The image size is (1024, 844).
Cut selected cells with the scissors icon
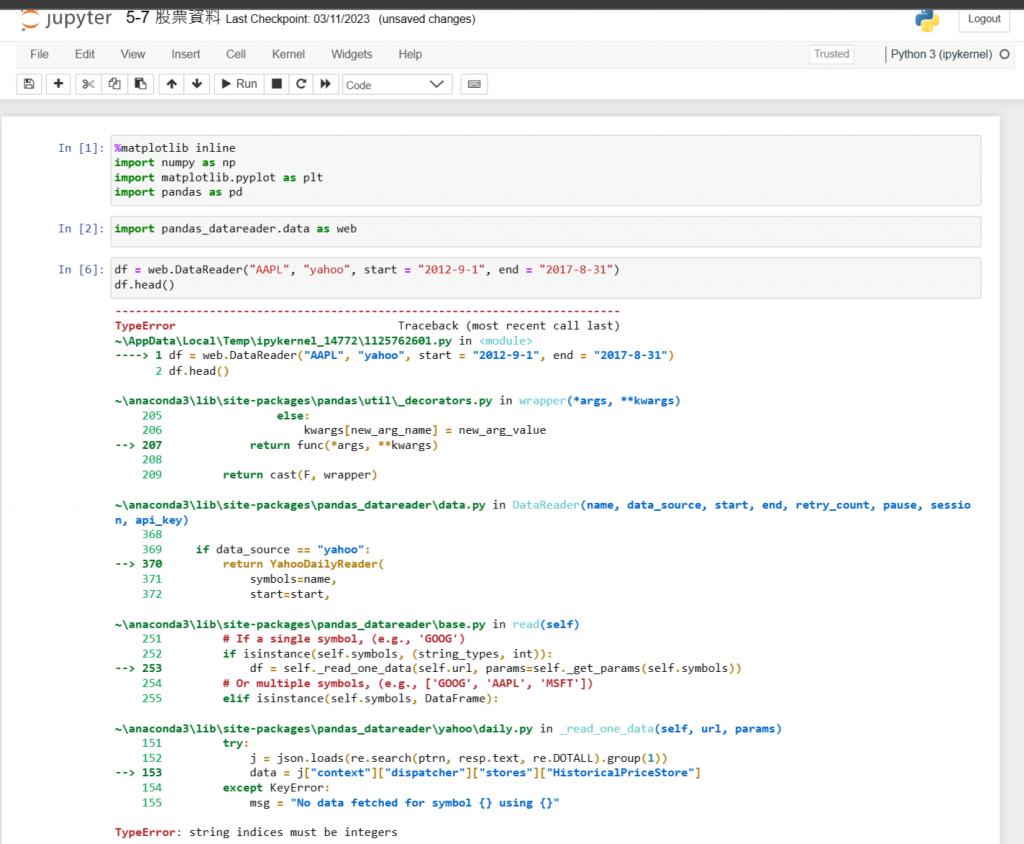pyautogui.click(x=88, y=84)
